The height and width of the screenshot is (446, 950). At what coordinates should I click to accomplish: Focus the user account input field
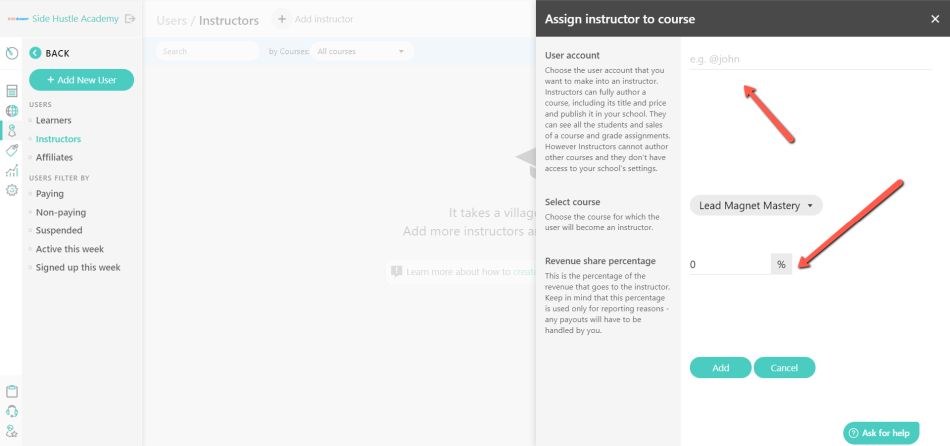click(x=810, y=59)
